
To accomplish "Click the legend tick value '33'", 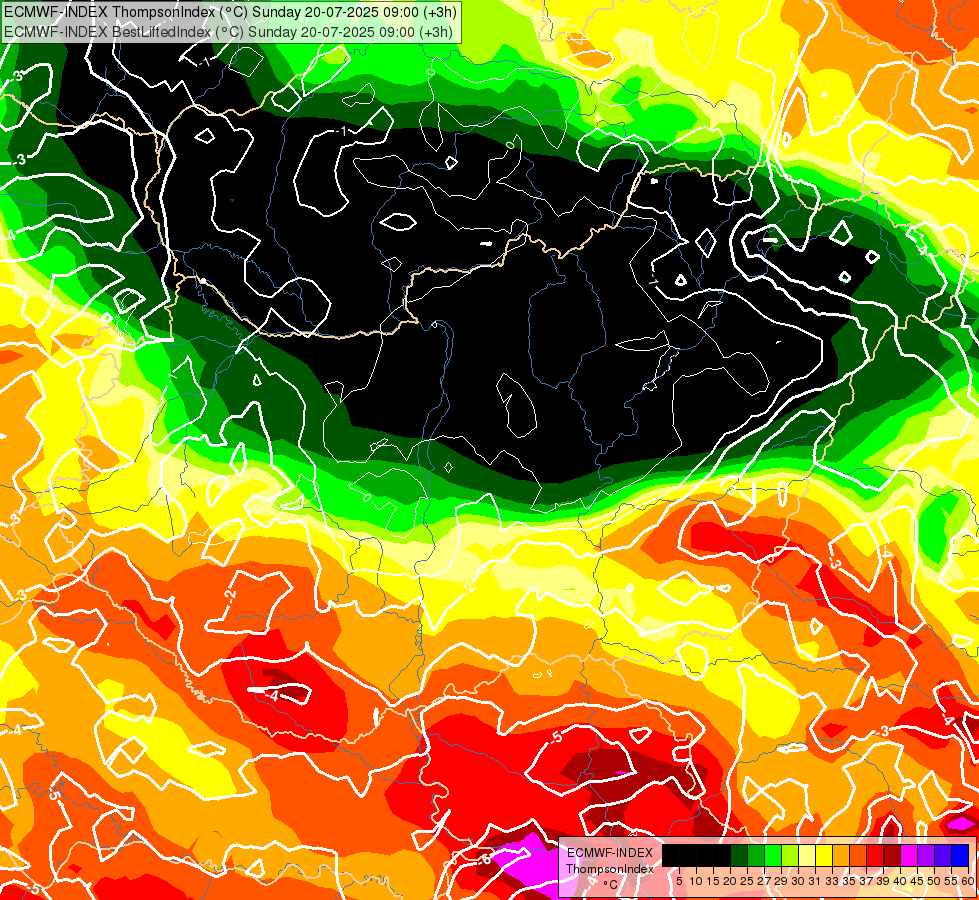I will [832, 881].
